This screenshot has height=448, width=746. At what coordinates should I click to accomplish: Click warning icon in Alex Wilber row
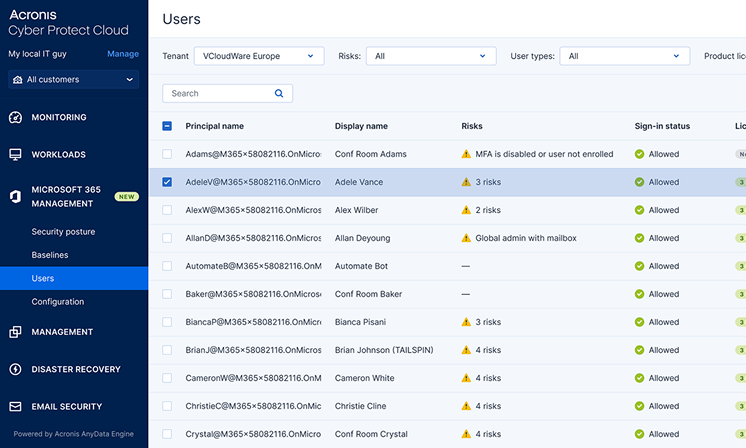(466, 210)
